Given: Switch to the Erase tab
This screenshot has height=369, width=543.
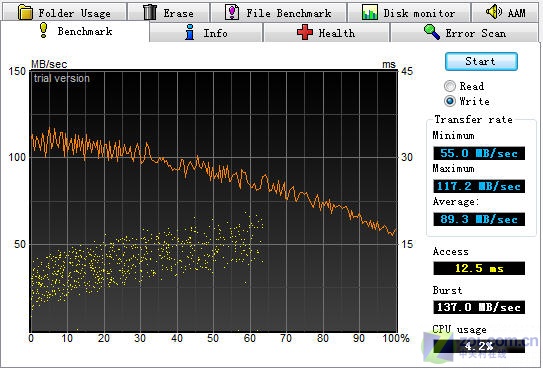Looking at the screenshot, I should [x=168, y=12].
